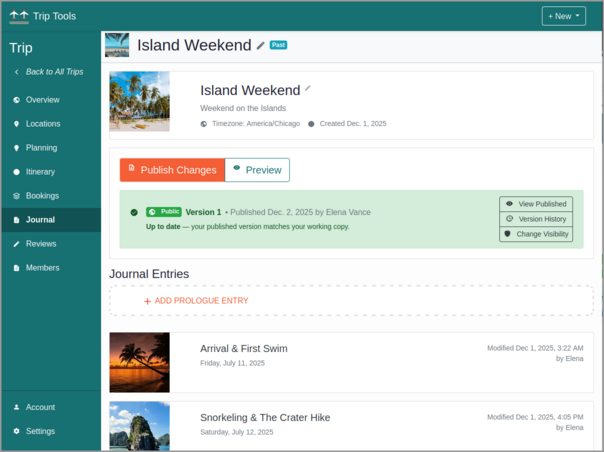Click pencil icon beside header Island Weekend title
This screenshot has width=604, height=452.
pos(261,45)
